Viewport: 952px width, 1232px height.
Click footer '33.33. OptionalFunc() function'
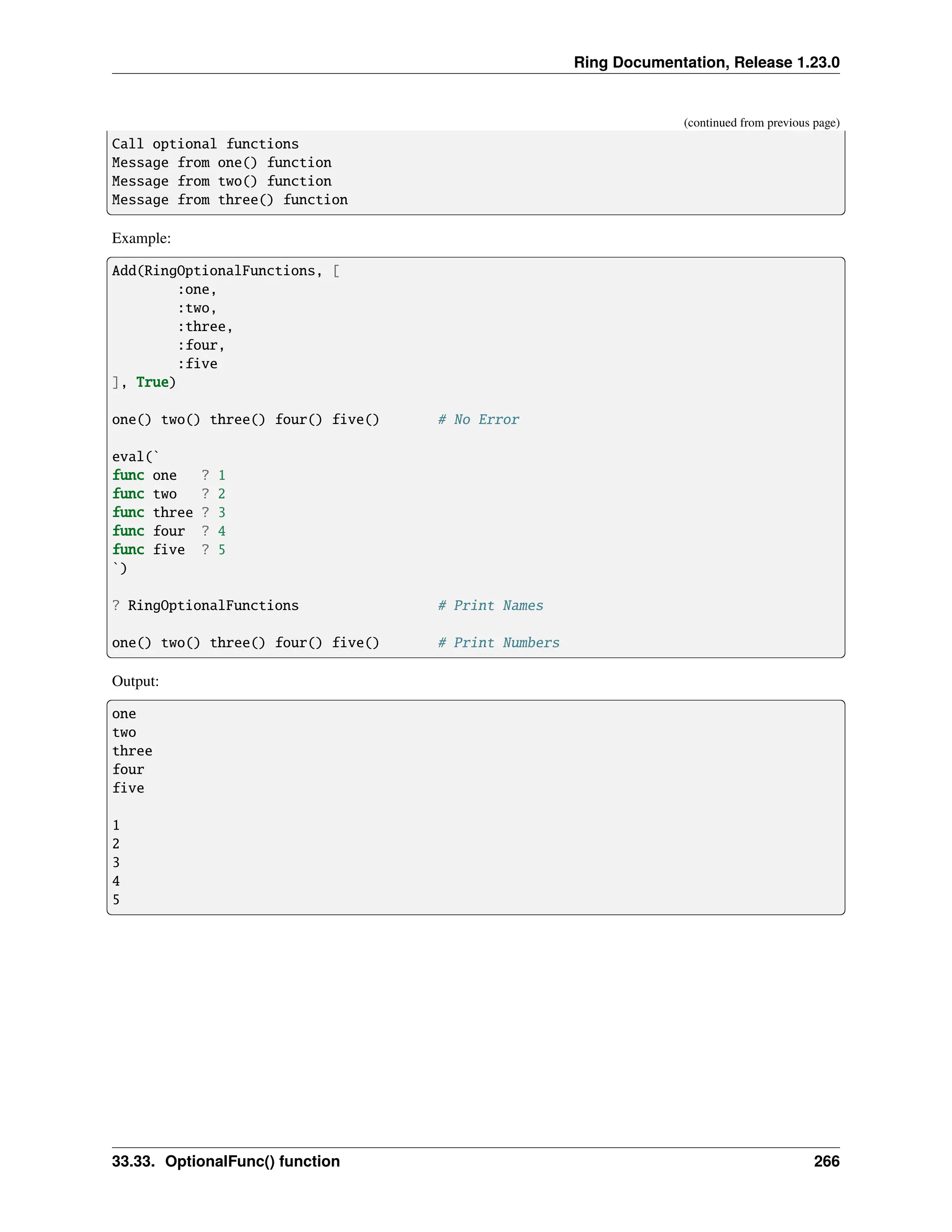pyautogui.click(x=225, y=1161)
